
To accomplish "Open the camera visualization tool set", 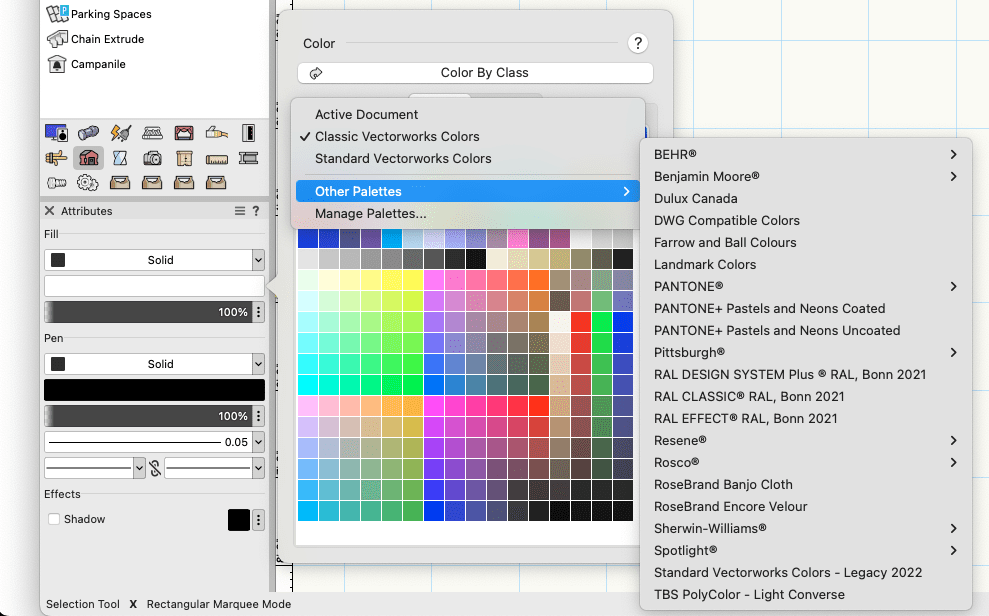I will (x=152, y=158).
